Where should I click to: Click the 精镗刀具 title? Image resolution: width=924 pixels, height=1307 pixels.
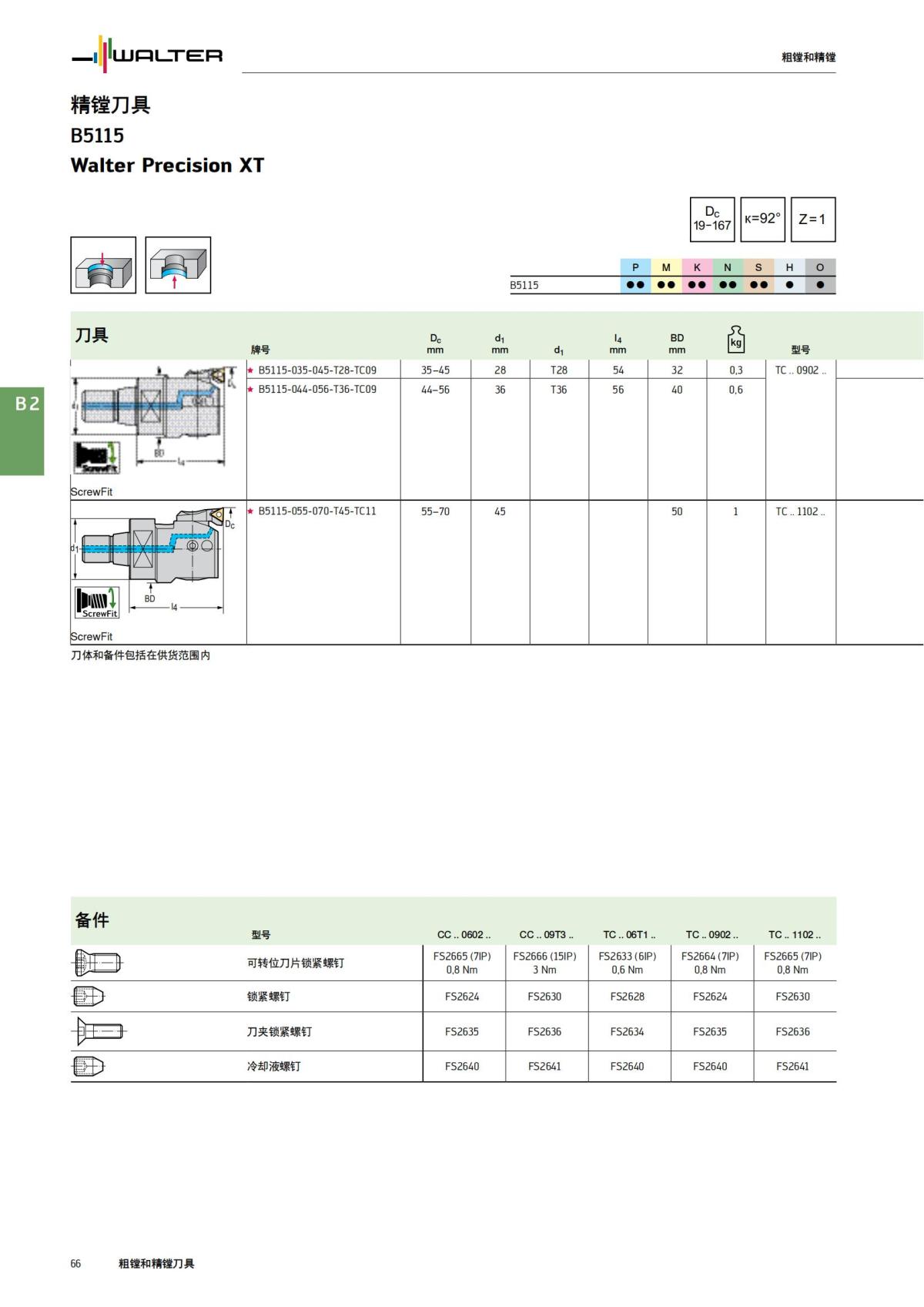pos(110,105)
